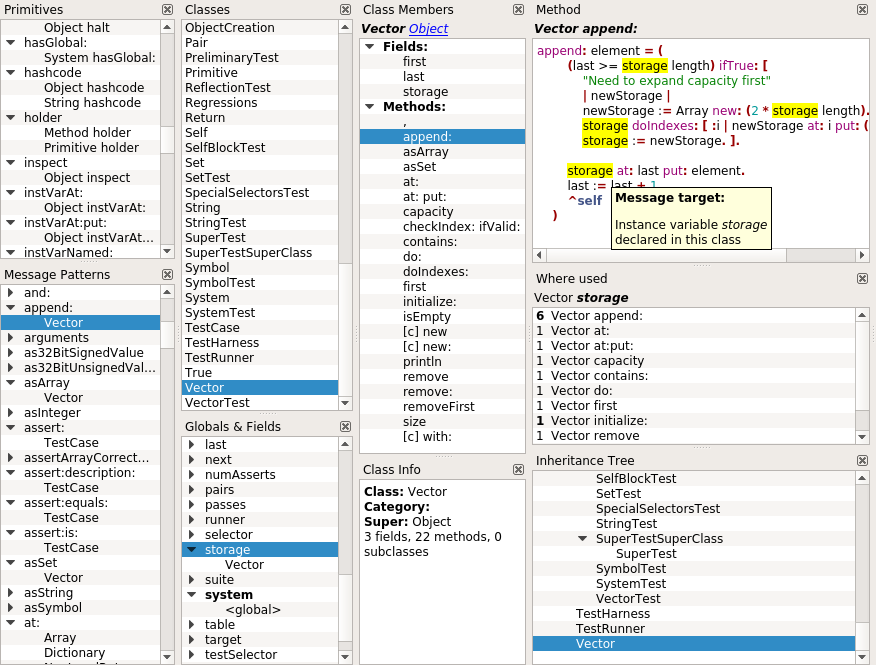Close the Where used panel
The height and width of the screenshot is (665, 876).
(x=862, y=279)
